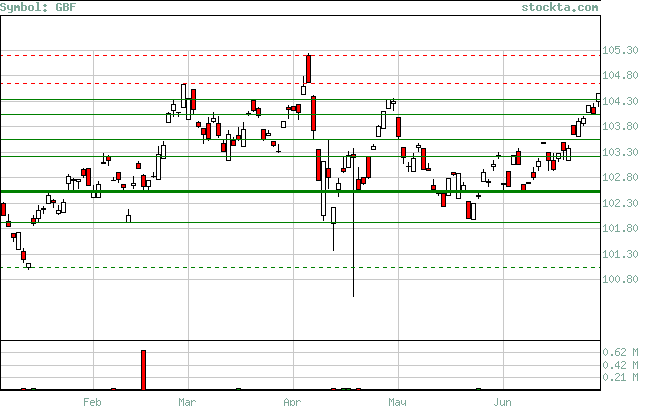Click the 'Symbol: GBF' label

38,7
